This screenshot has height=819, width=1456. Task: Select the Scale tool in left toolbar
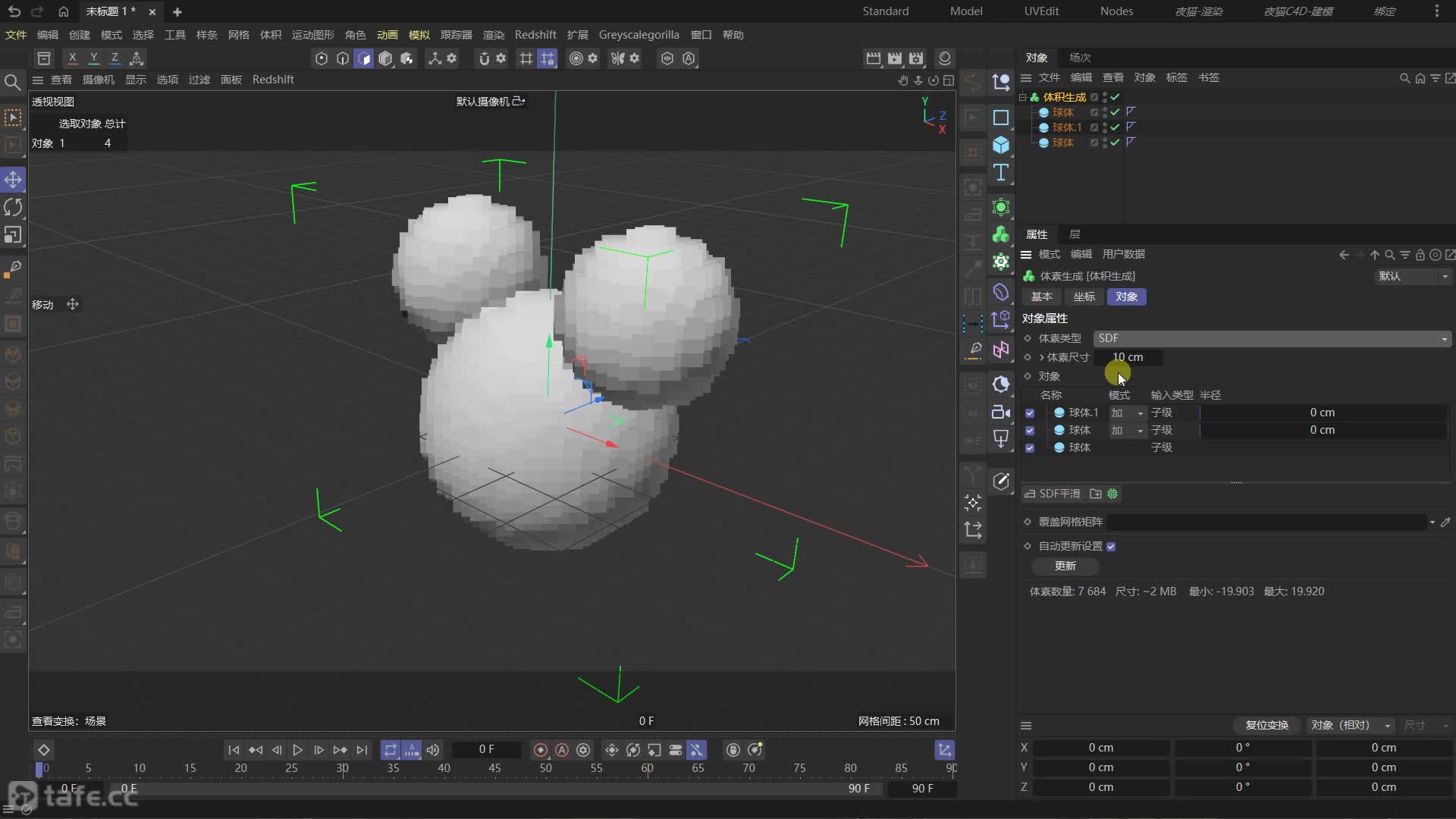[x=13, y=235]
